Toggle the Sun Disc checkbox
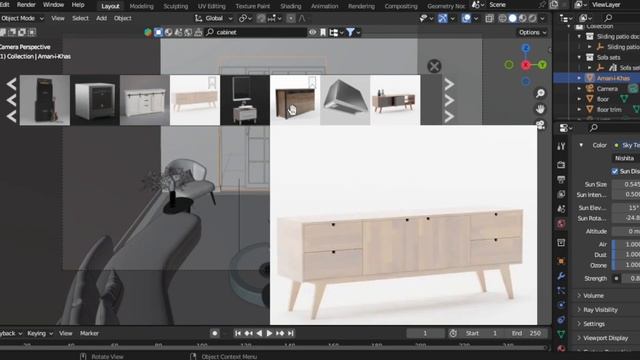Viewport: 640px width, 360px height. [615, 171]
